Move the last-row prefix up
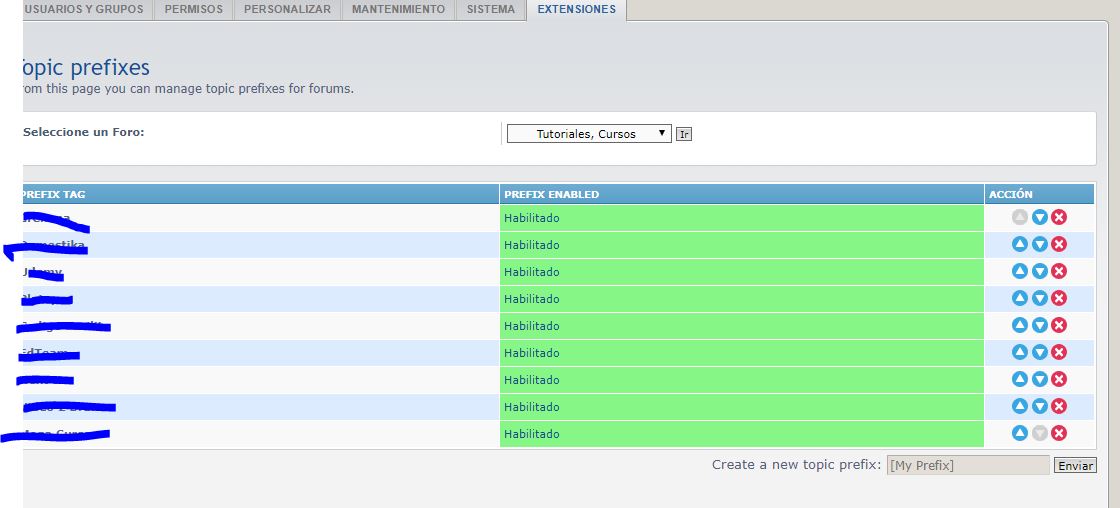 (x=1019, y=433)
